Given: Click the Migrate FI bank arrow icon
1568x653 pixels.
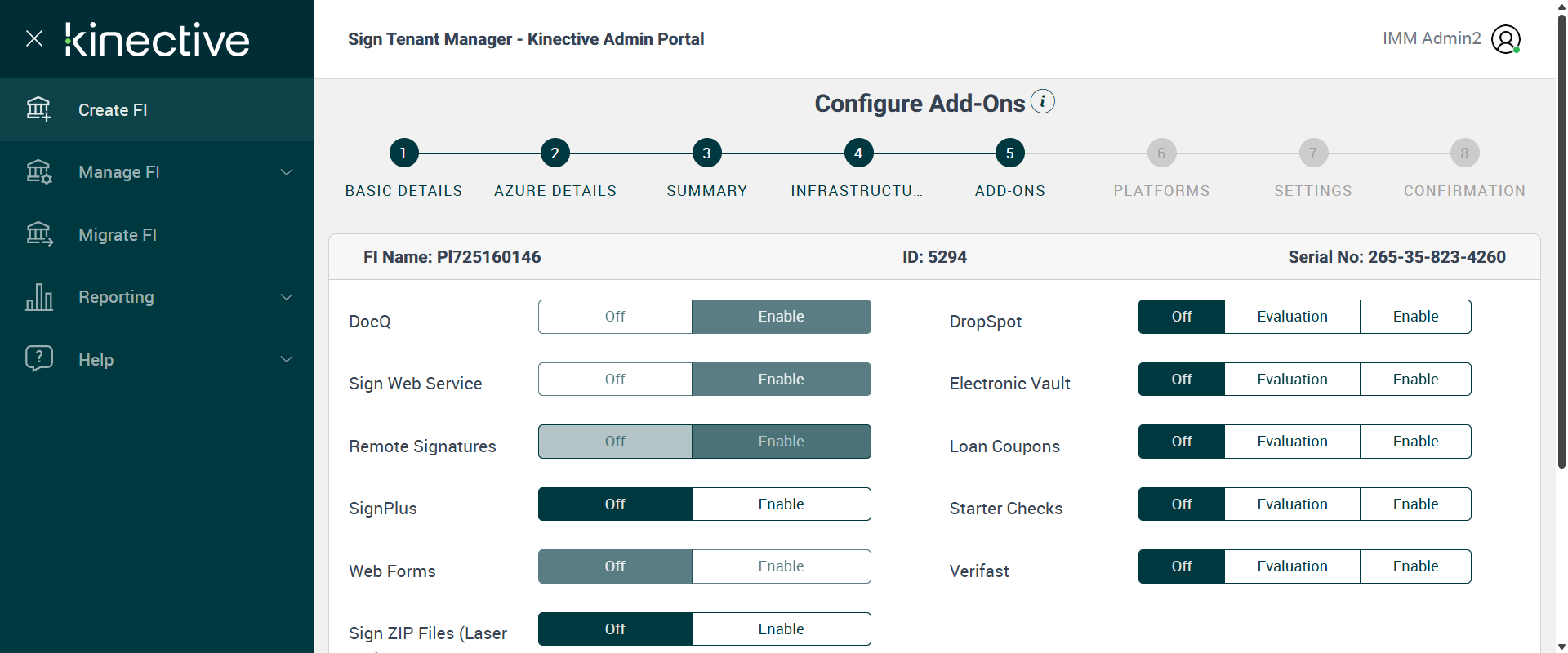Looking at the screenshot, I should pos(38,234).
